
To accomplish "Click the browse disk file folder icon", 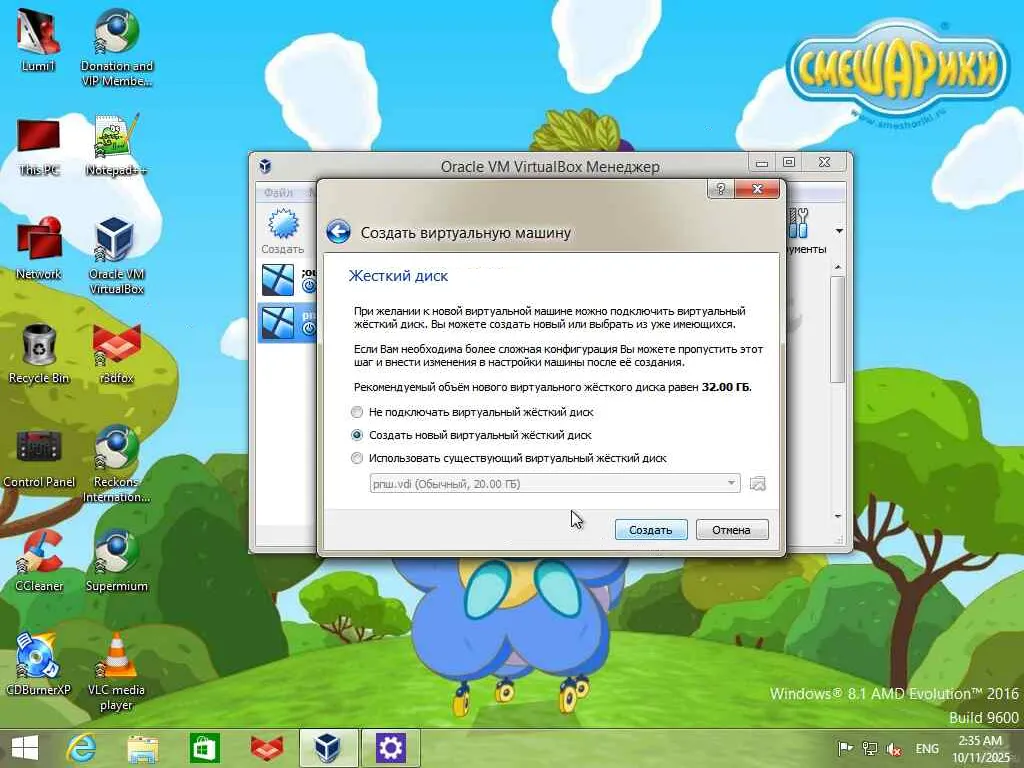I will [x=758, y=484].
